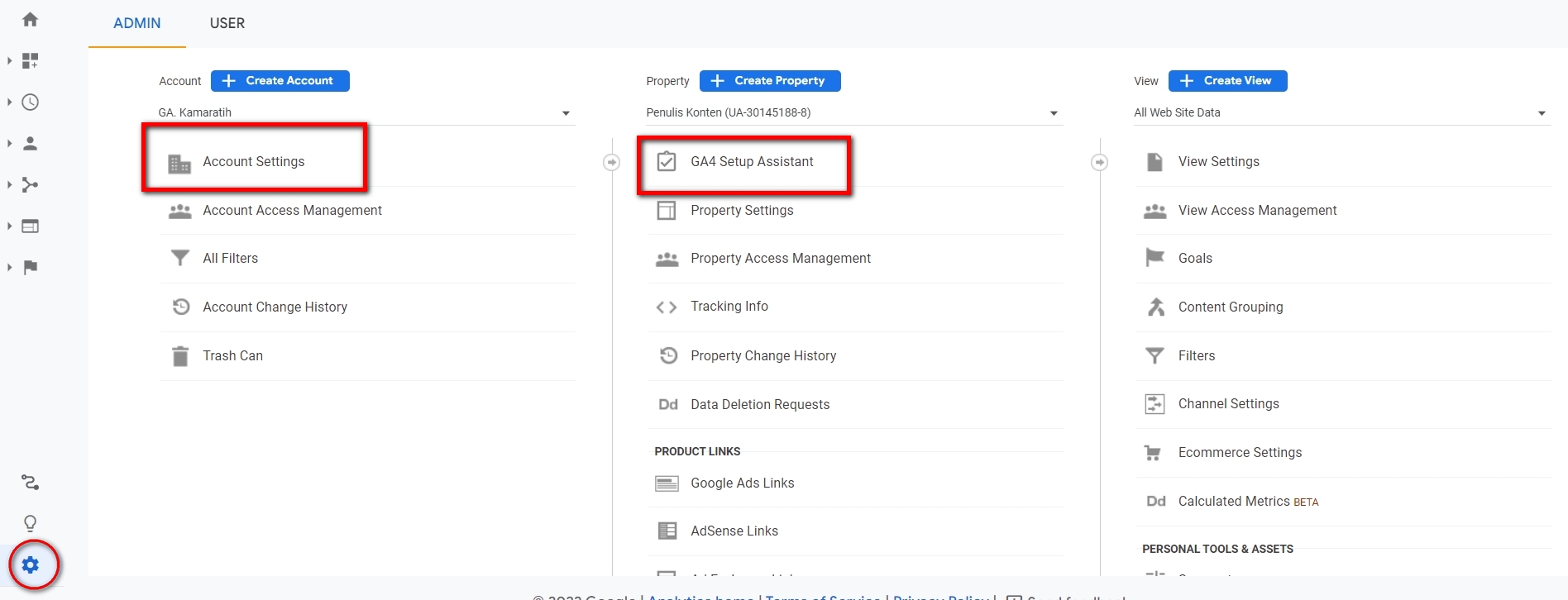
Task: Click the Calculated Metrics Dd icon
Action: [x=1156, y=501]
